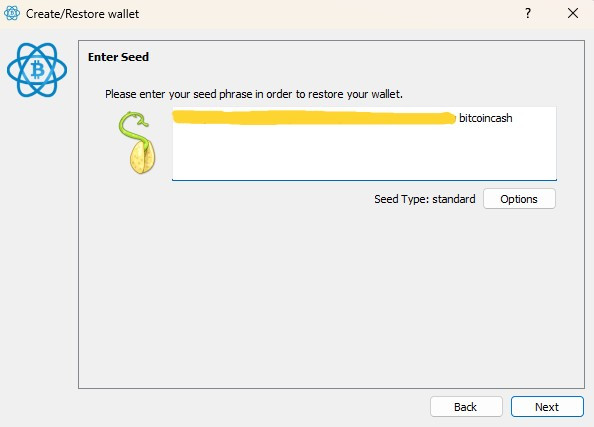The image size is (594, 427).
Task: Click the yellow-redacted seed text
Action: click(x=314, y=117)
